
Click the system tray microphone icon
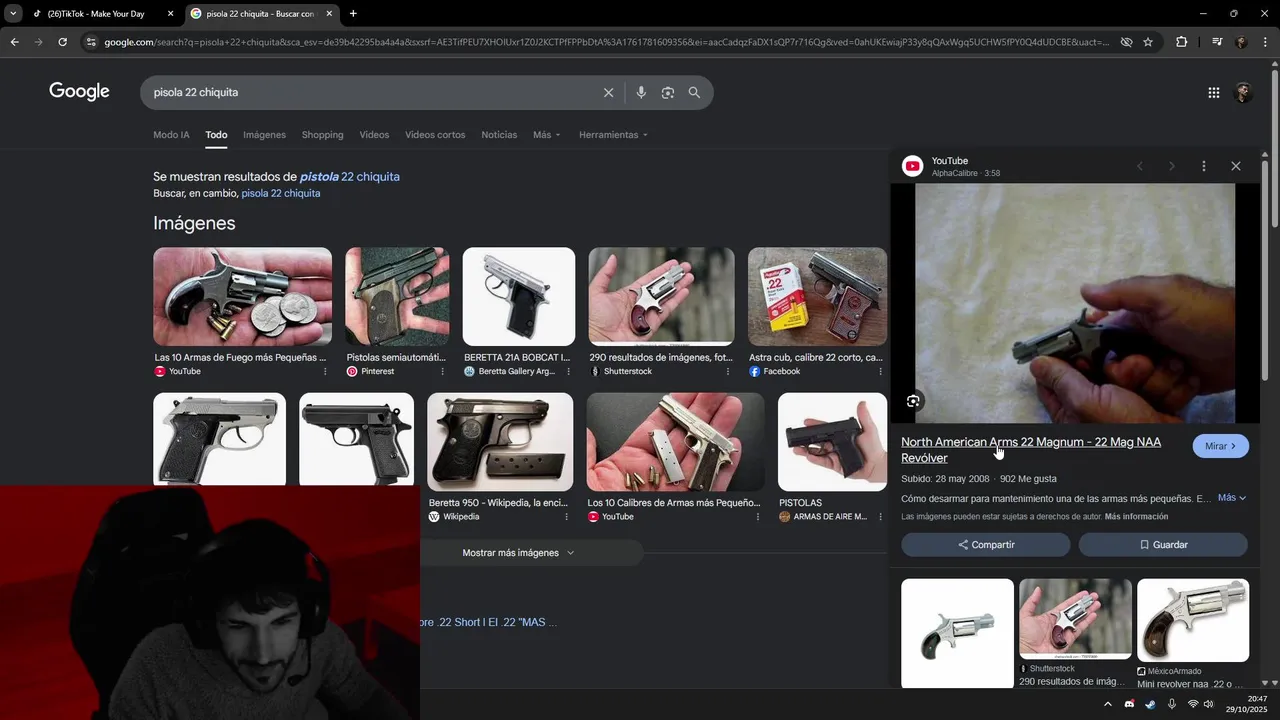[x=1171, y=704]
